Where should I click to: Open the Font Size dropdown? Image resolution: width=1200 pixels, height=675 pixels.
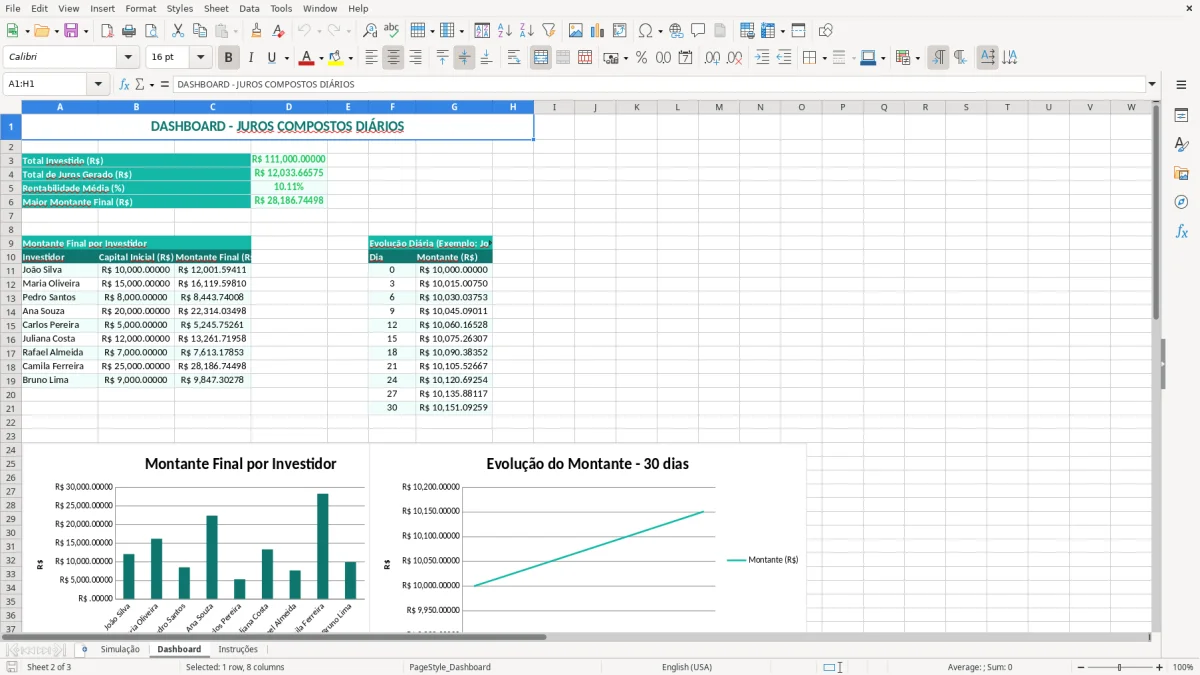point(201,58)
